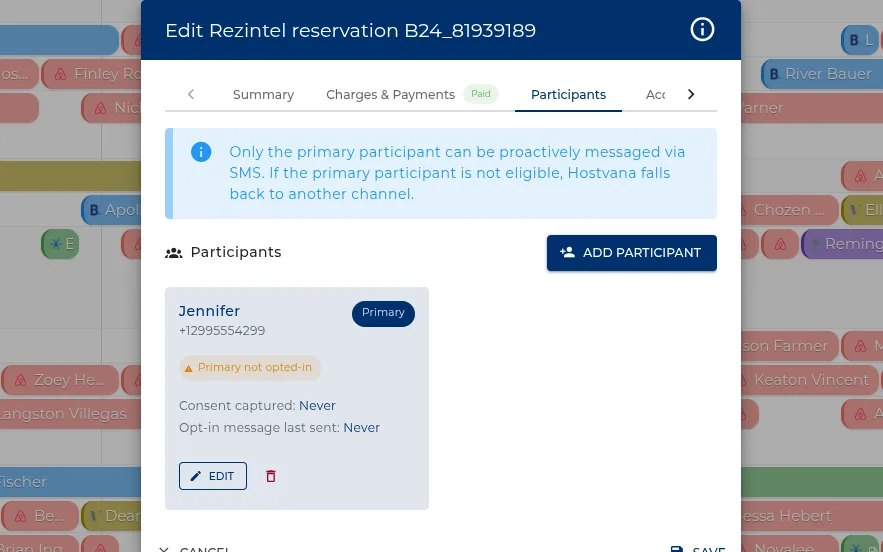This screenshot has width=883, height=552.
Task: Click Consent captured: Never text
Action: pos(257,406)
